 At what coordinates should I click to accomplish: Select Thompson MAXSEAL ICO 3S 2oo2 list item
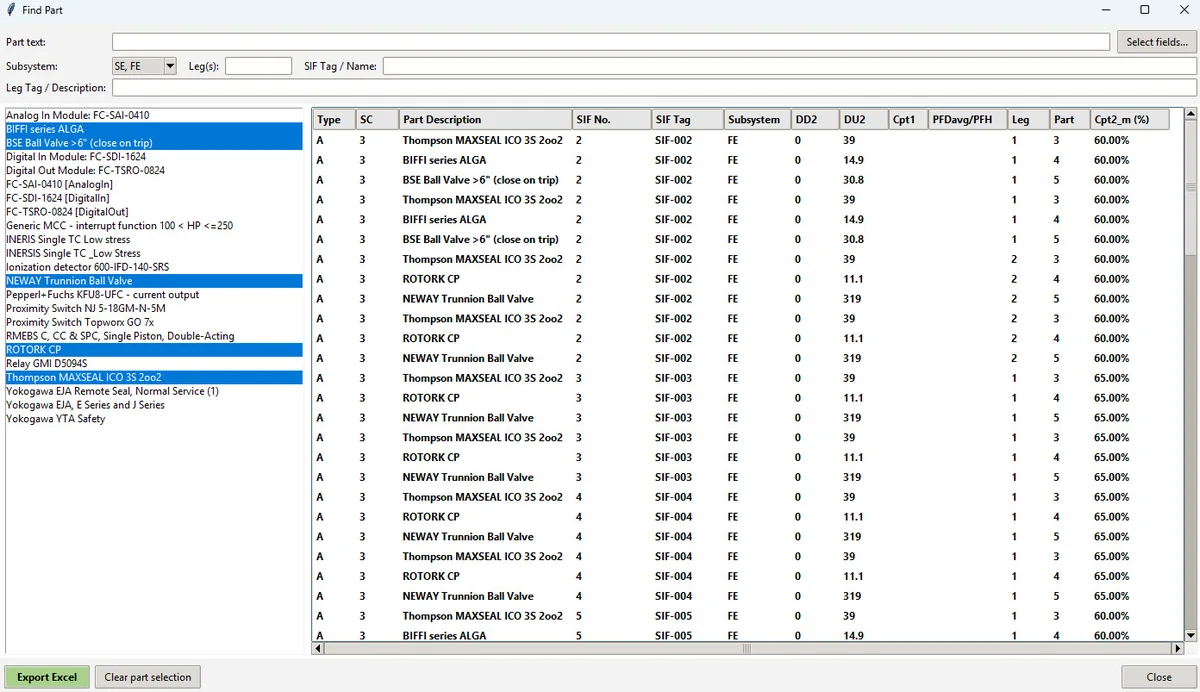point(153,378)
